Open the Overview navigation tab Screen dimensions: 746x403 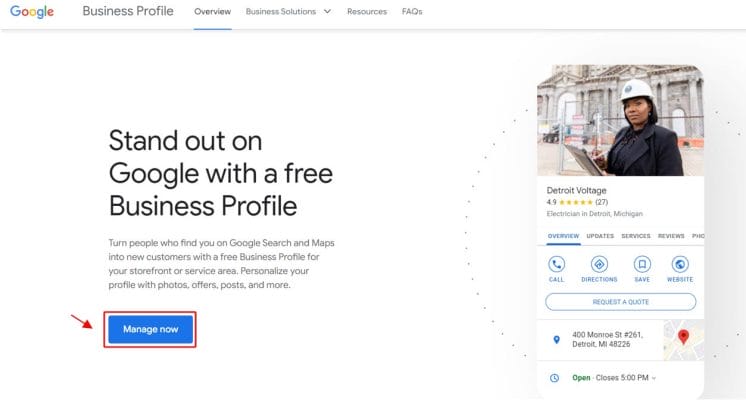click(x=212, y=11)
